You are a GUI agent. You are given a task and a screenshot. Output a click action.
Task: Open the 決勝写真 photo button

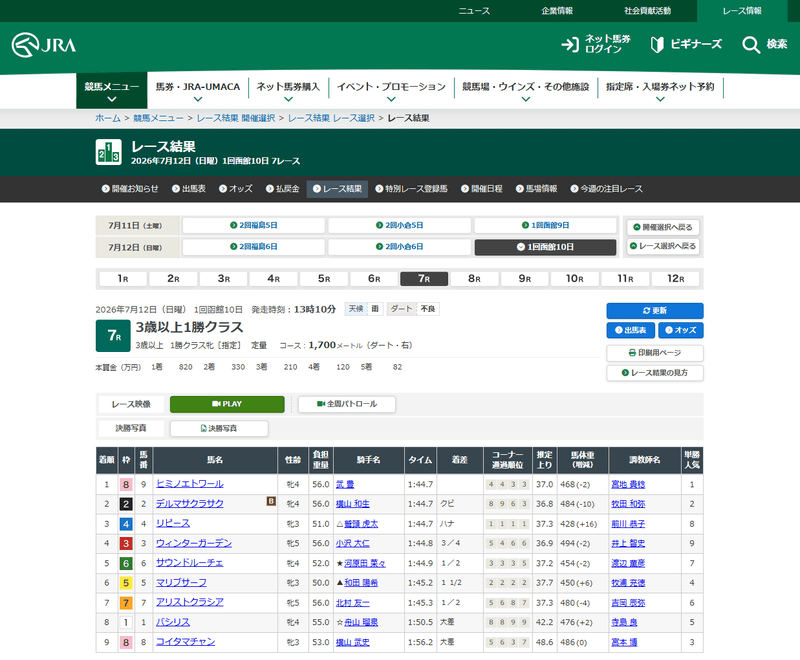pyautogui.click(x=218, y=428)
